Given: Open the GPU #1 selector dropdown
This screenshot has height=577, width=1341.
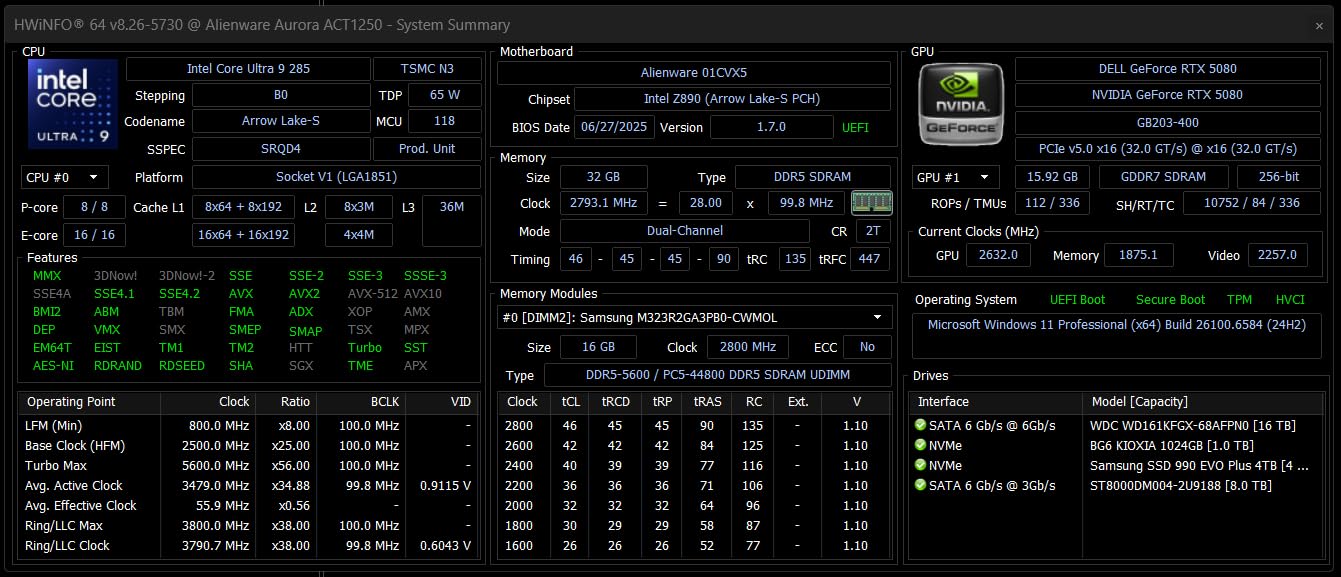Looking at the screenshot, I should pos(956,177).
